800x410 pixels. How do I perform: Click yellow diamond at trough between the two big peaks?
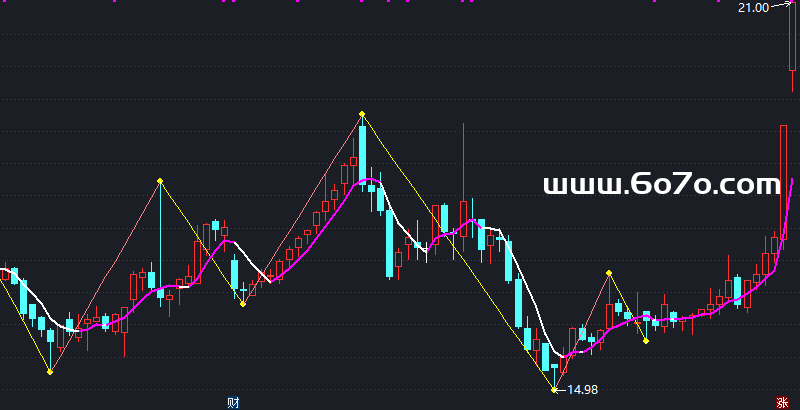pyautogui.click(x=242, y=304)
